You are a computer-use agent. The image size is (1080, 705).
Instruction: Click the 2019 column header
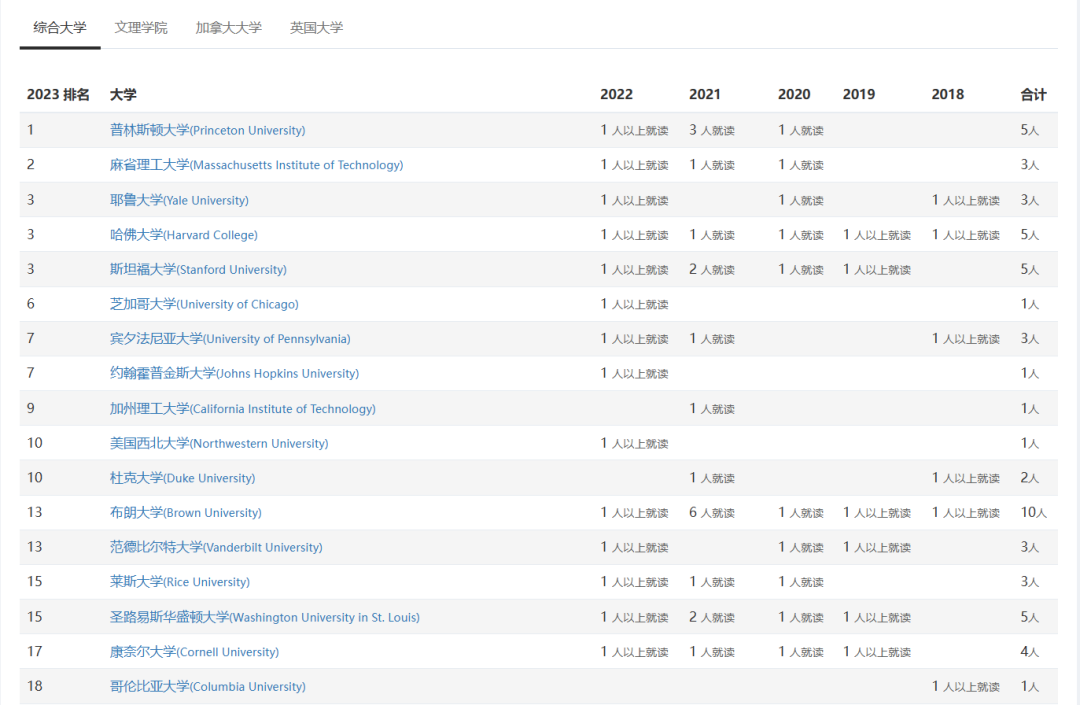(859, 94)
